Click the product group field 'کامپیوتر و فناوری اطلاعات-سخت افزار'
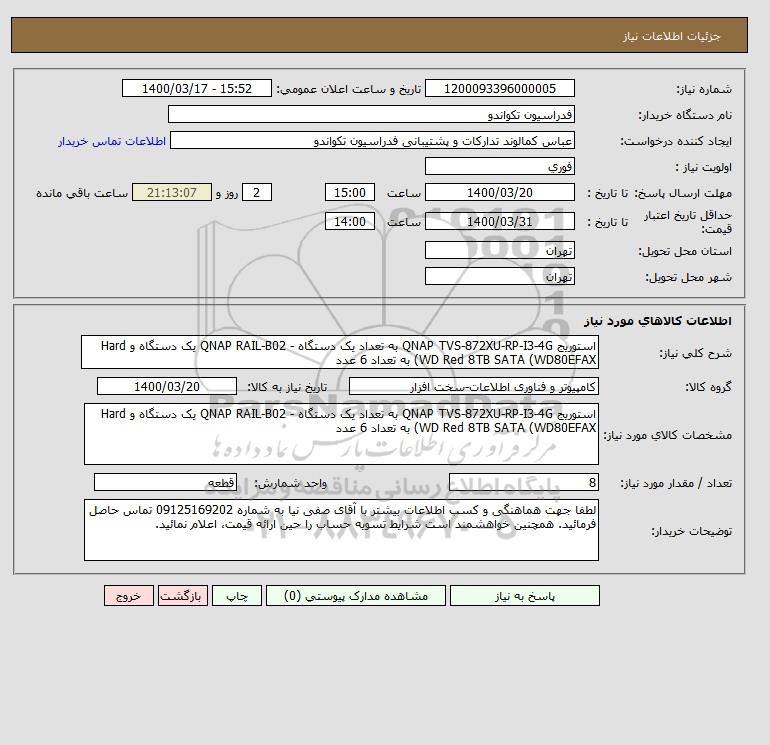770x745 pixels. pyautogui.click(x=474, y=386)
